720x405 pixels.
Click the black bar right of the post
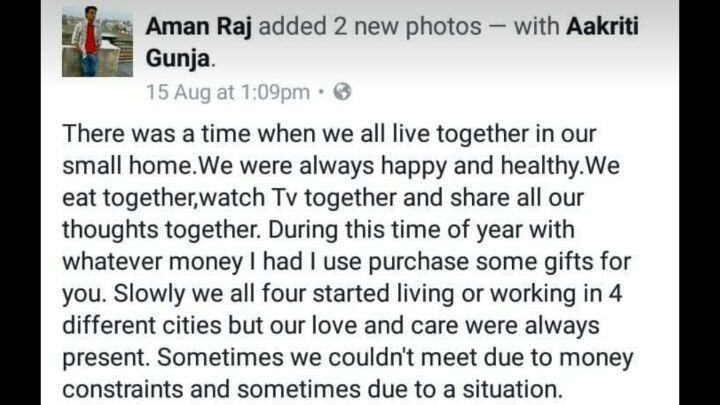coord(699,200)
